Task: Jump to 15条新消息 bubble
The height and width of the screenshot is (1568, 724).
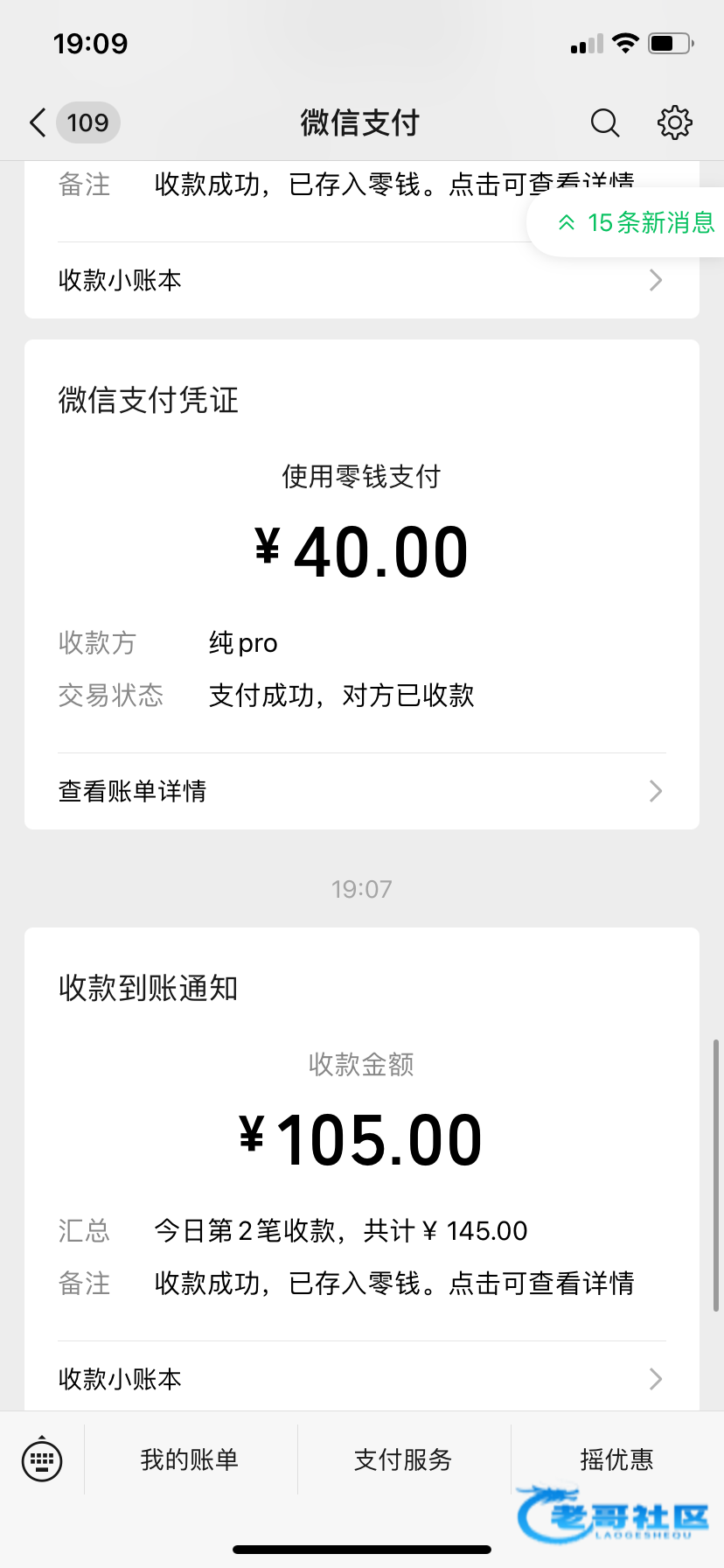Action: click(x=637, y=222)
